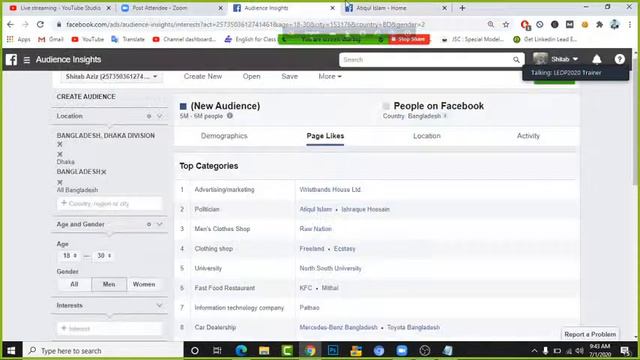Open a new browser tab with plus icon
This screenshot has width=640, height=360.
click(x=462, y=8)
